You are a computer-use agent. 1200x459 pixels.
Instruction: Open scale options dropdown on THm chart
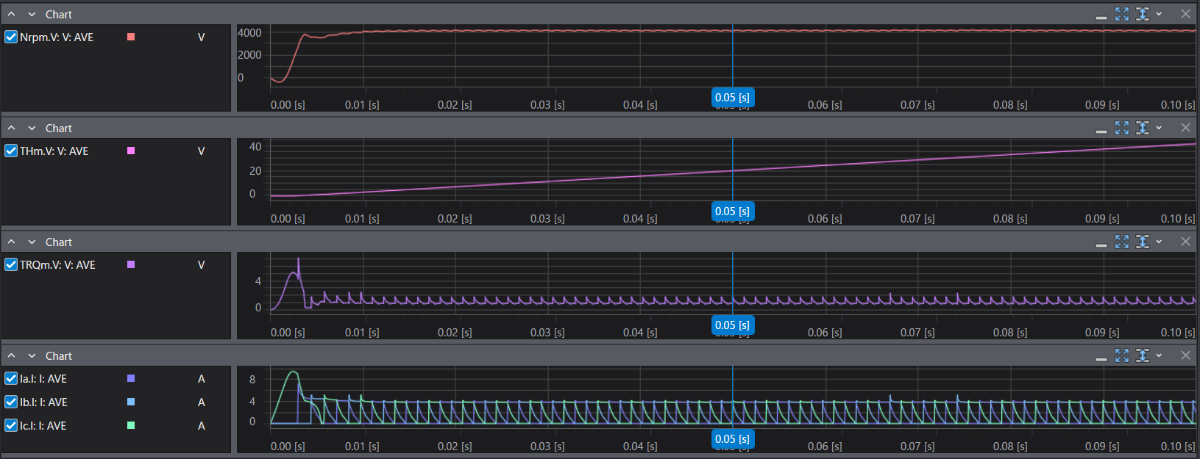(1159, 128)
